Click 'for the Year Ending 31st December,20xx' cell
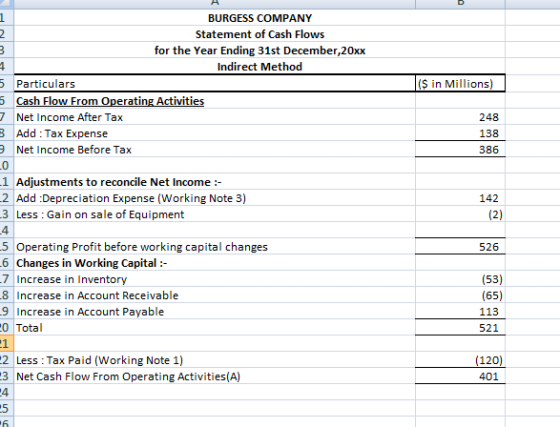560x427 pixels. click(x=260, y=50)
